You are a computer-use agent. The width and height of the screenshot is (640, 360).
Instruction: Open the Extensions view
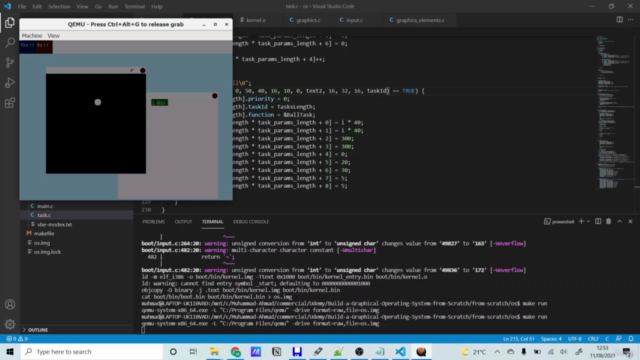point(10,102)
